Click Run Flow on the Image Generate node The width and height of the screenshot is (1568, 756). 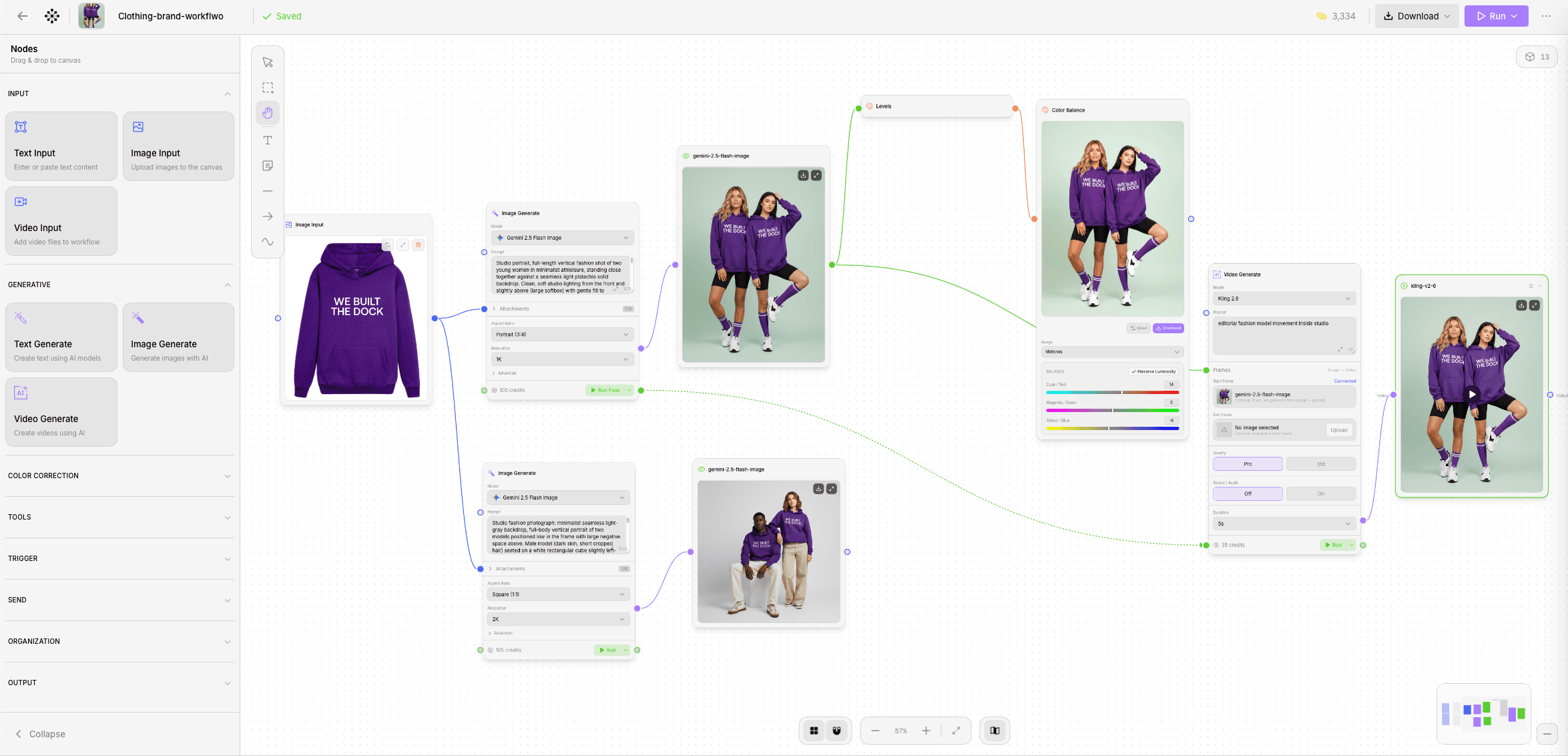(608, 390)
